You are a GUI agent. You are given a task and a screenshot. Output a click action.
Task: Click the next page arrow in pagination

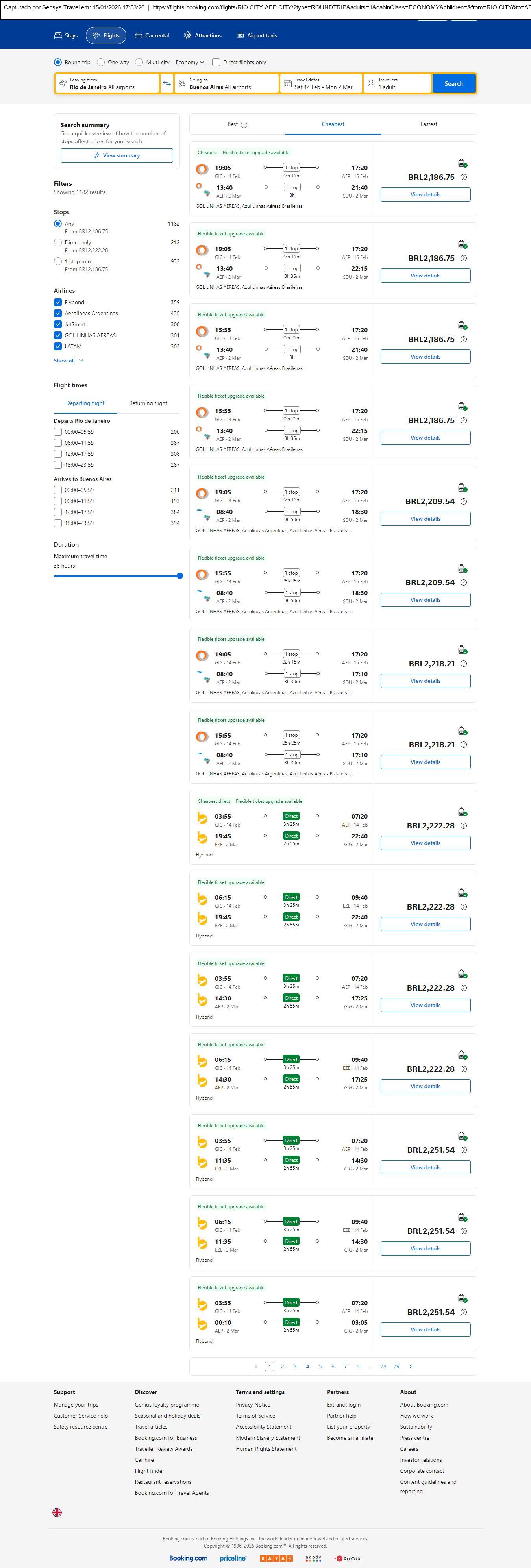[411, 1366]
